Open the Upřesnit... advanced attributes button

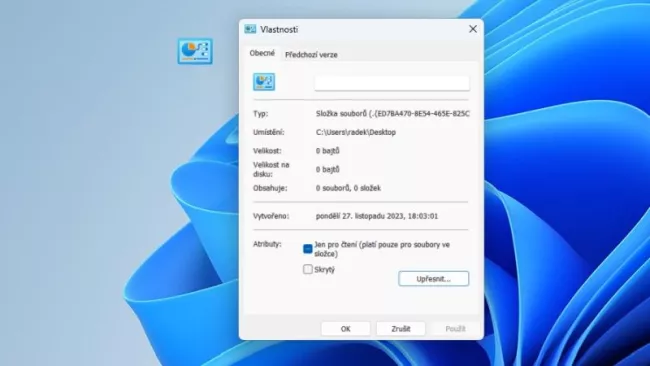434,279
